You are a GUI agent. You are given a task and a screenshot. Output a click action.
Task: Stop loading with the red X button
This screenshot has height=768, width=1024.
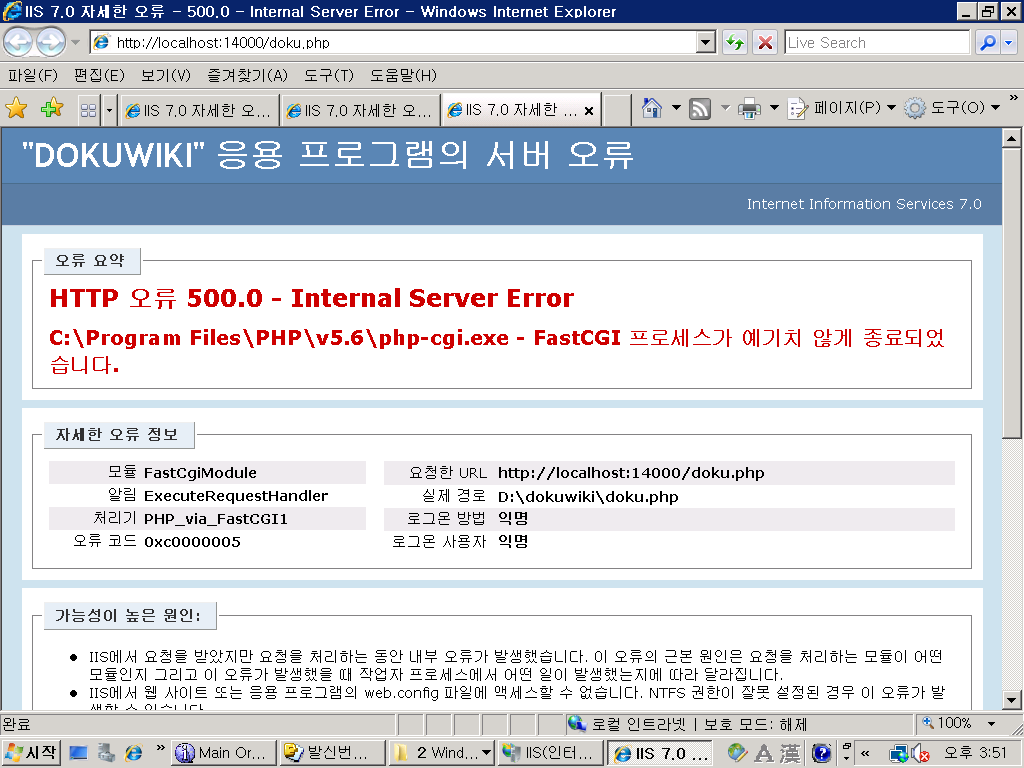tap(765, 42)
